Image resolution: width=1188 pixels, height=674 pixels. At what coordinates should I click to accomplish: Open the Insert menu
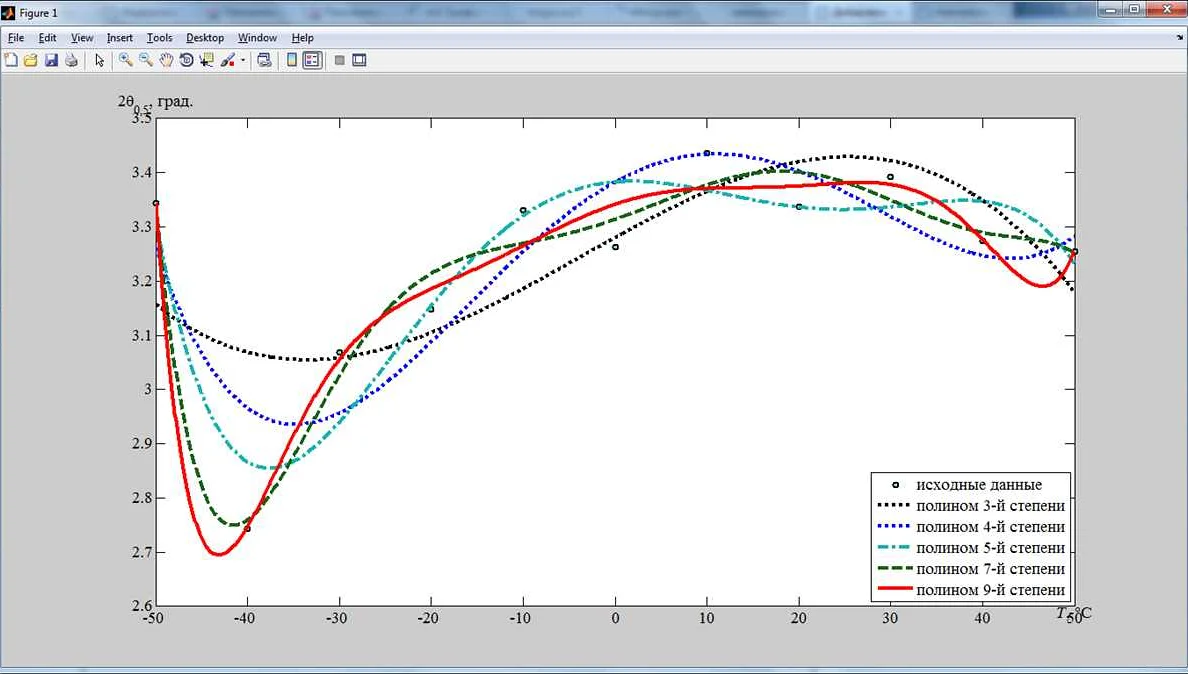120,38
